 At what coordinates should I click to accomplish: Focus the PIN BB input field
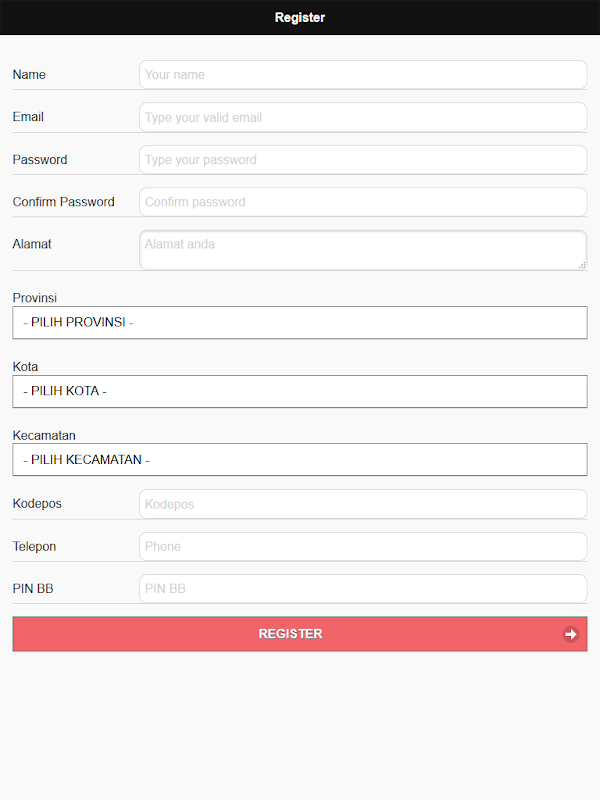[x=362, y=589]
